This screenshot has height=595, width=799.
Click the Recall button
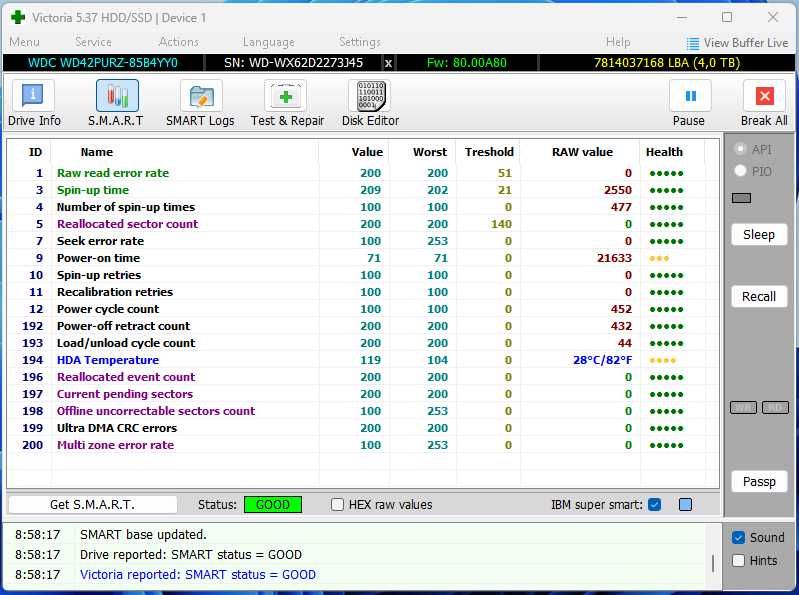(759, 296)
